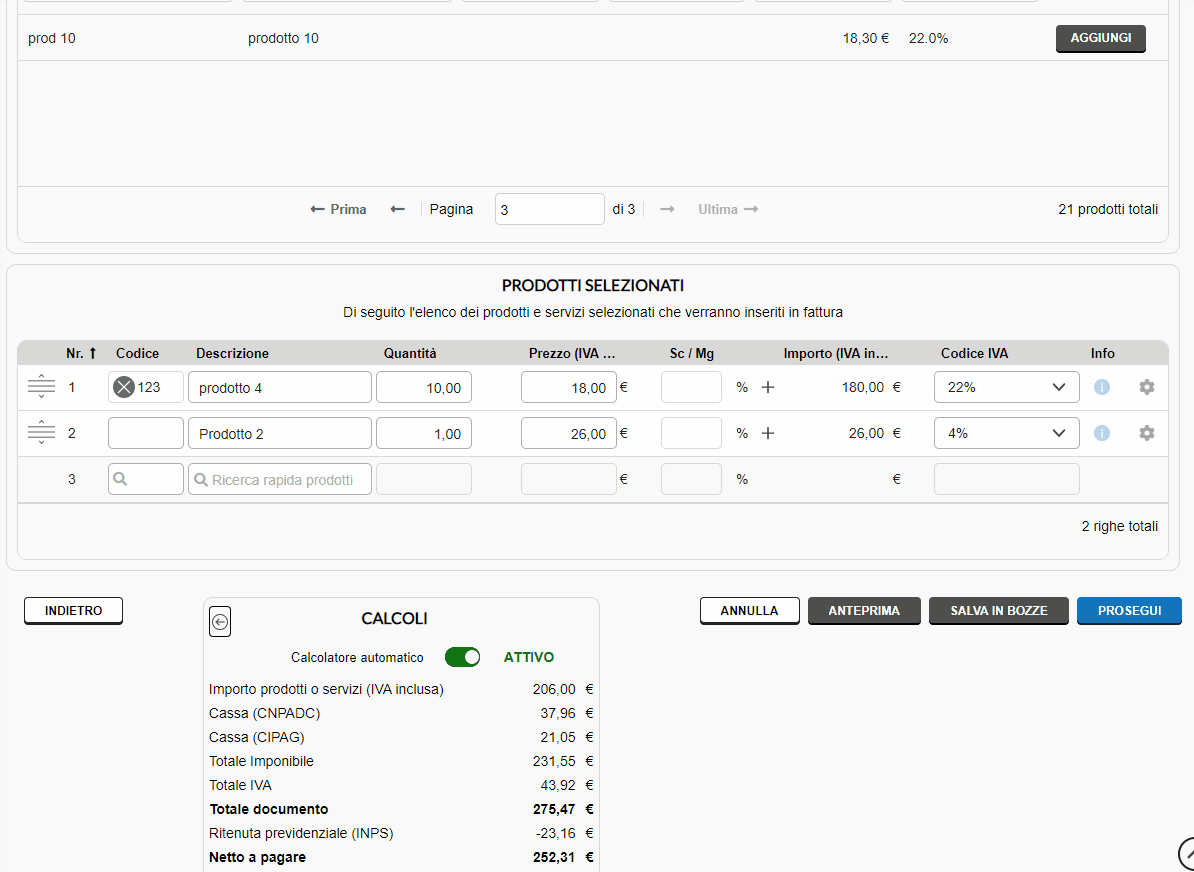Click the price field 26,00

569,433
